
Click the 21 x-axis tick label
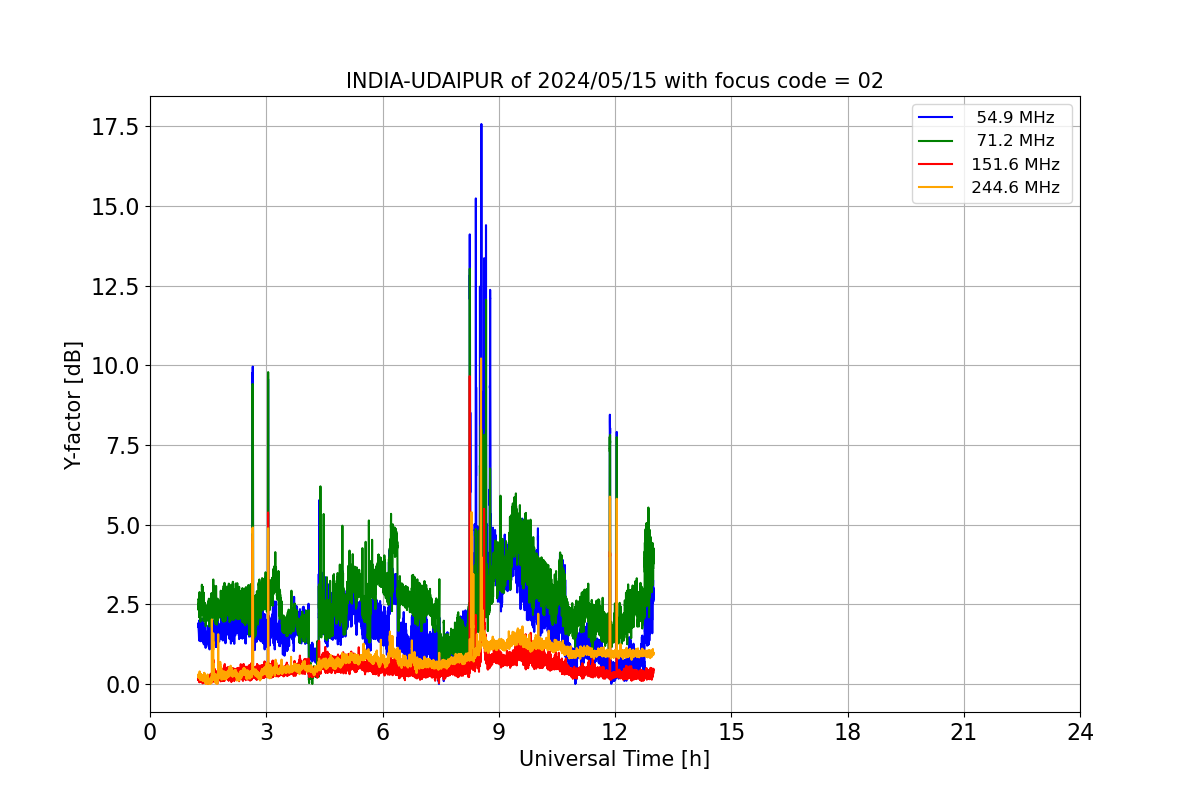click(x=964, y=732)
